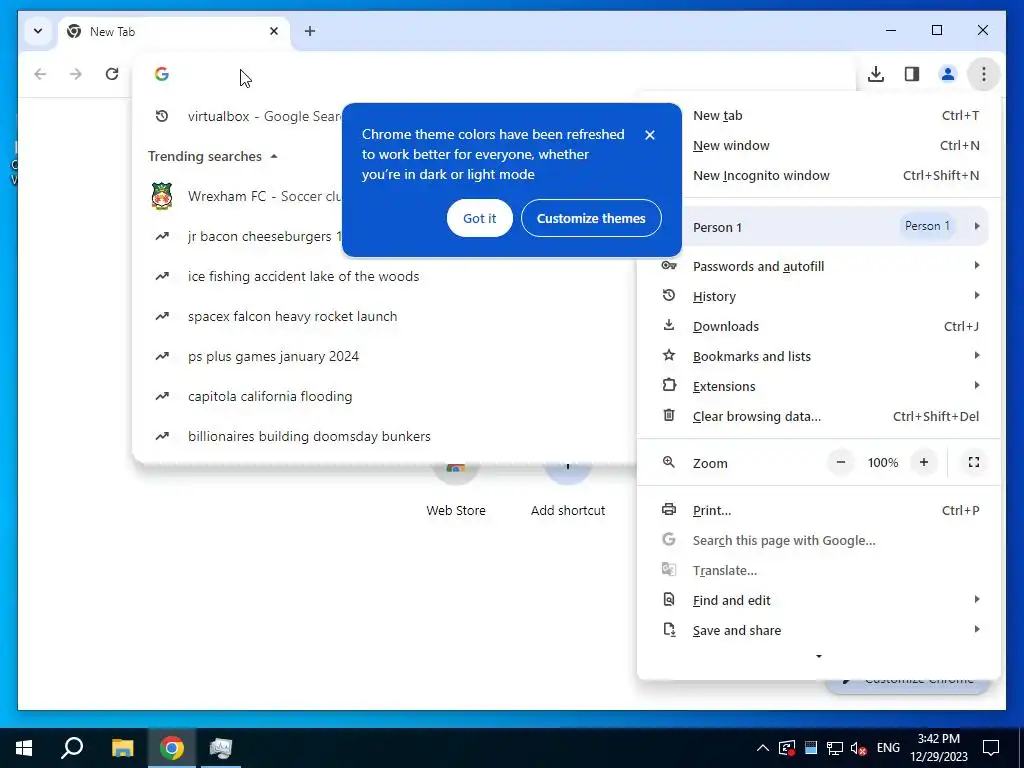Open New Incognito window menu entry
The image size is (1024, 768).
tap(819, 176)
